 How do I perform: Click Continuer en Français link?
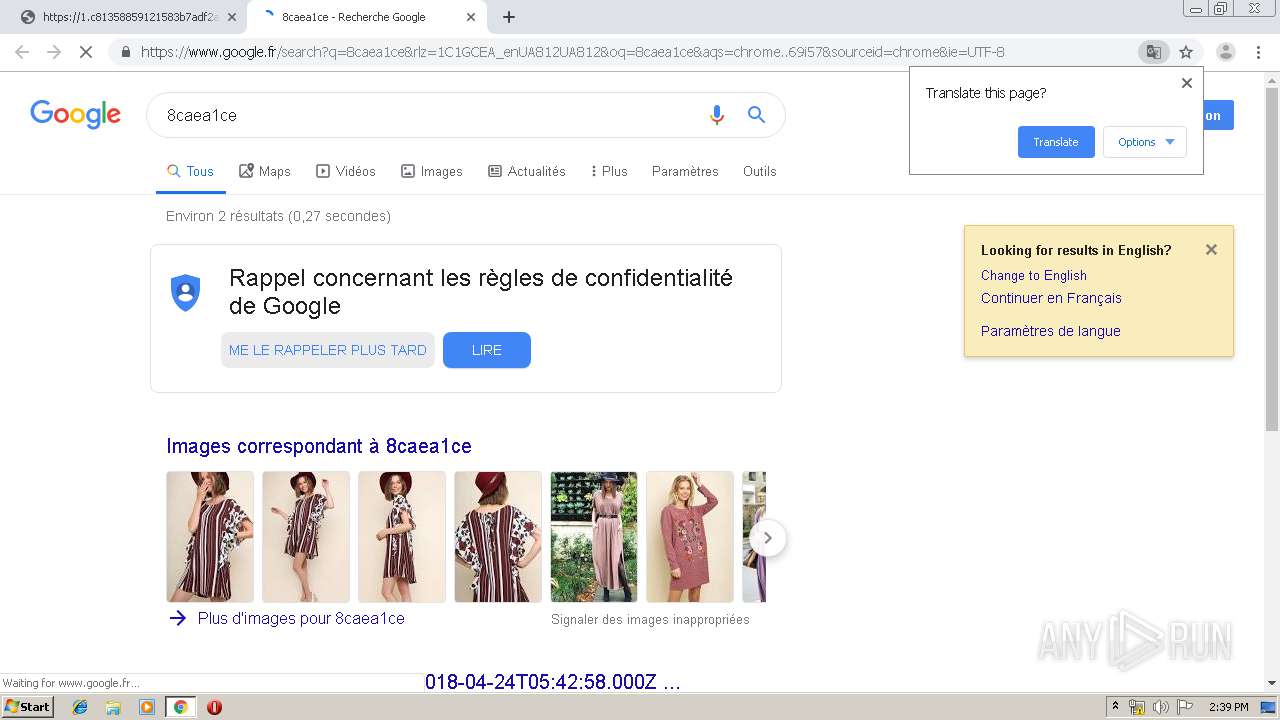click(1051, 298)
